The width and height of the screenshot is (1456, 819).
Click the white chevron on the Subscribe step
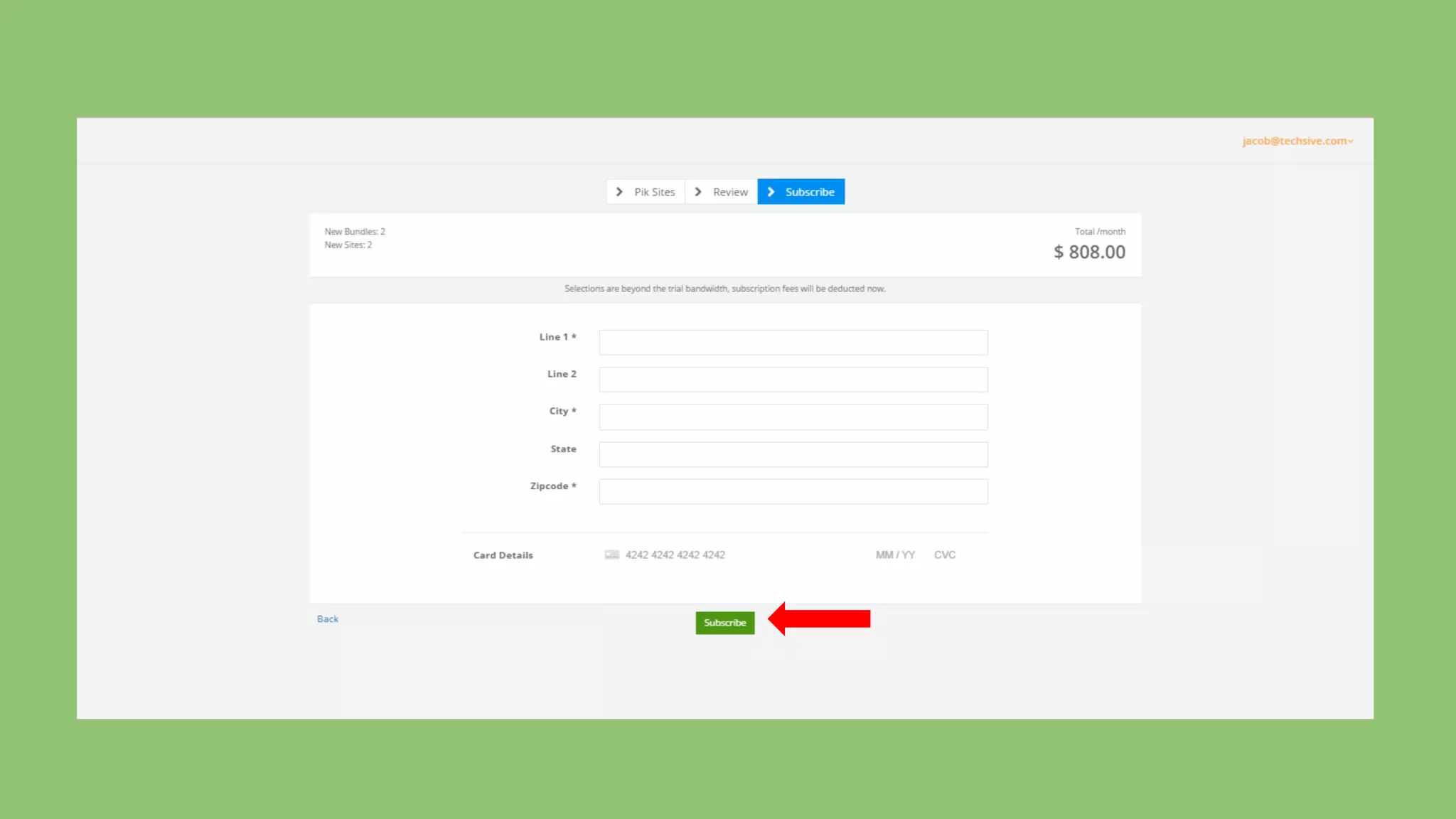(771, 192)
